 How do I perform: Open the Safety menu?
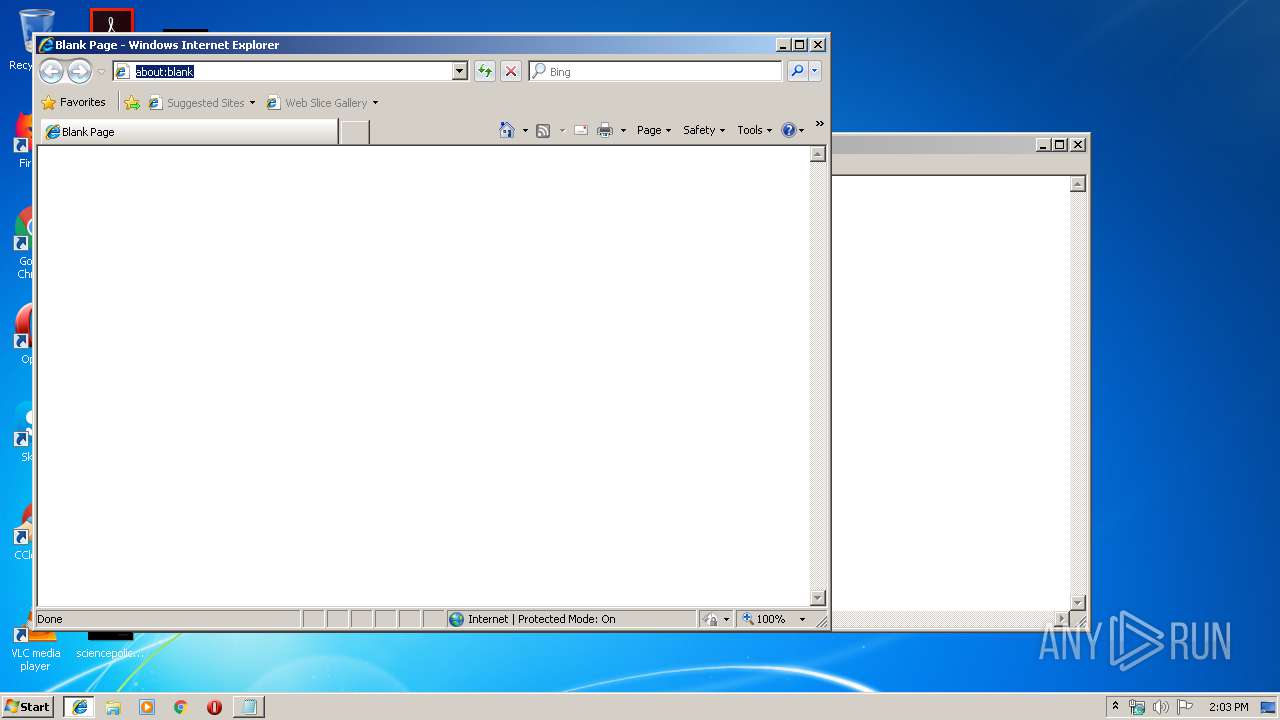click(704, 130)
